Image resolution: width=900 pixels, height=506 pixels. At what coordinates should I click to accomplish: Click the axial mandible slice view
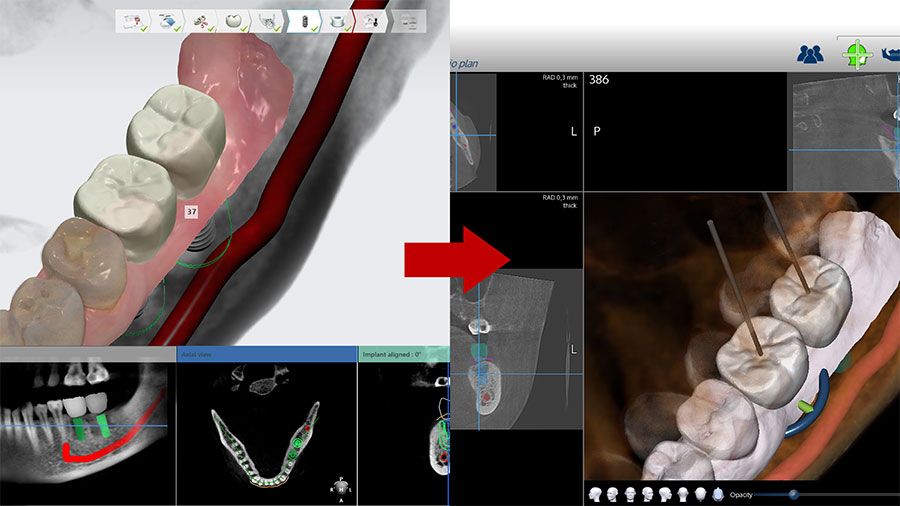pyautogui.click(x=266, y=433)
